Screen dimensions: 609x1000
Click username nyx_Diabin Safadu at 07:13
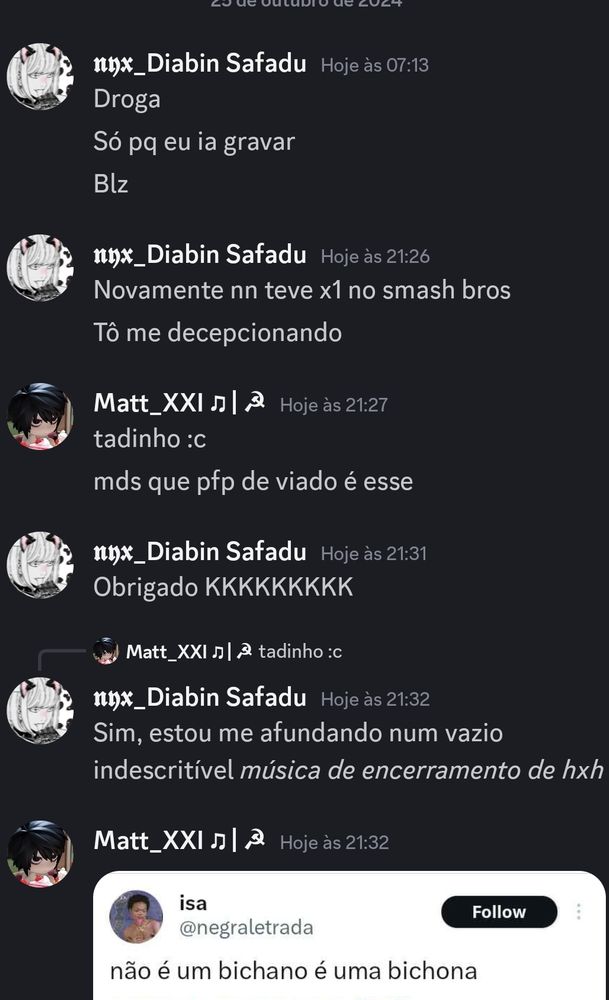(x=200, y=64)
